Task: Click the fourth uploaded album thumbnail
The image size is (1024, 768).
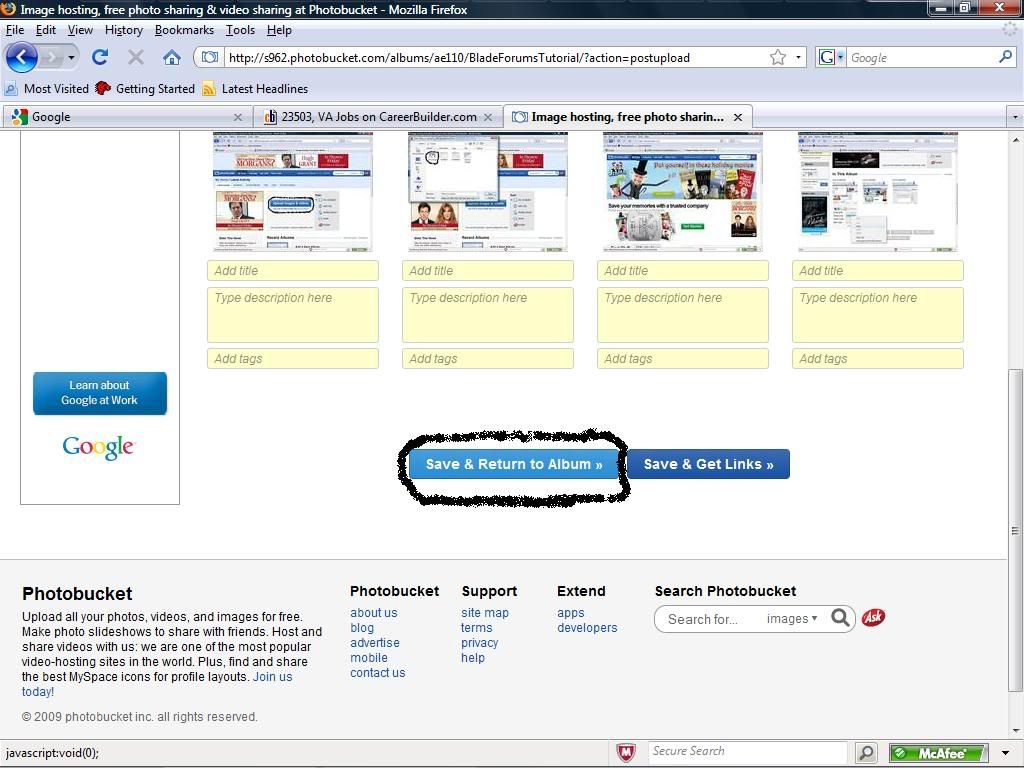Action: click(878, 191)
